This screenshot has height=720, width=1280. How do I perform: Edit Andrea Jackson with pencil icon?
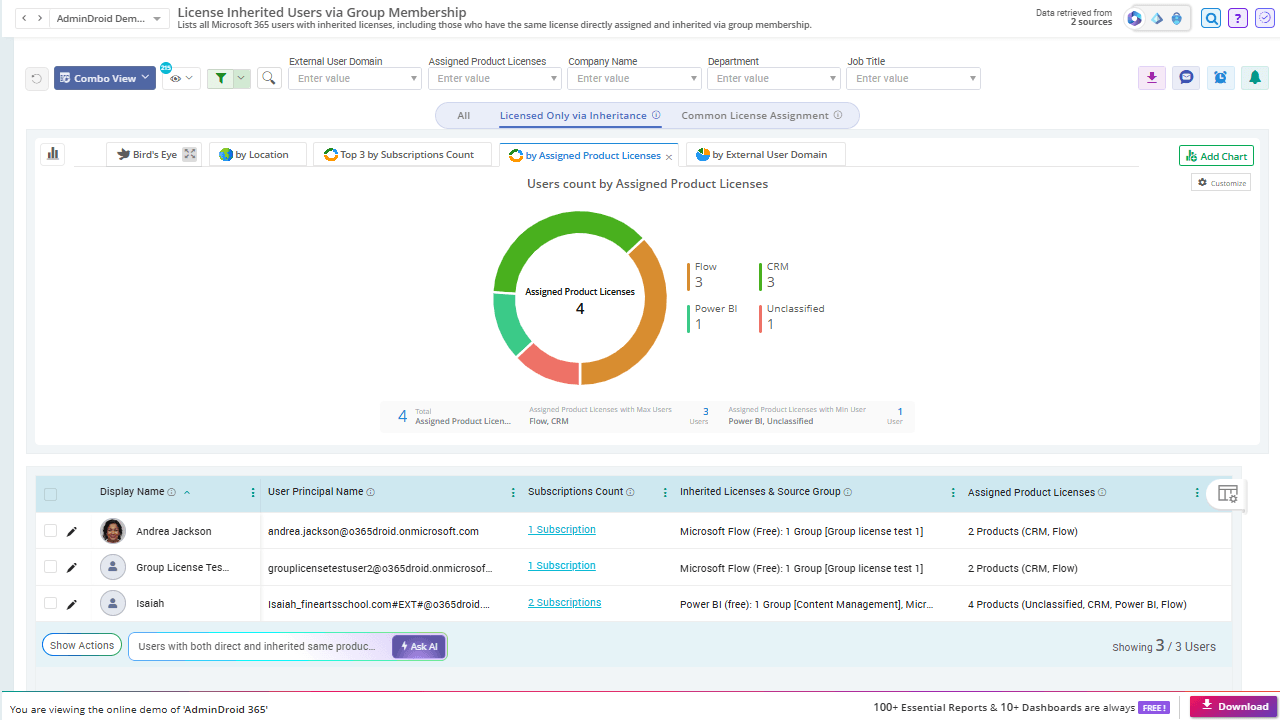[x=72, y=532]
